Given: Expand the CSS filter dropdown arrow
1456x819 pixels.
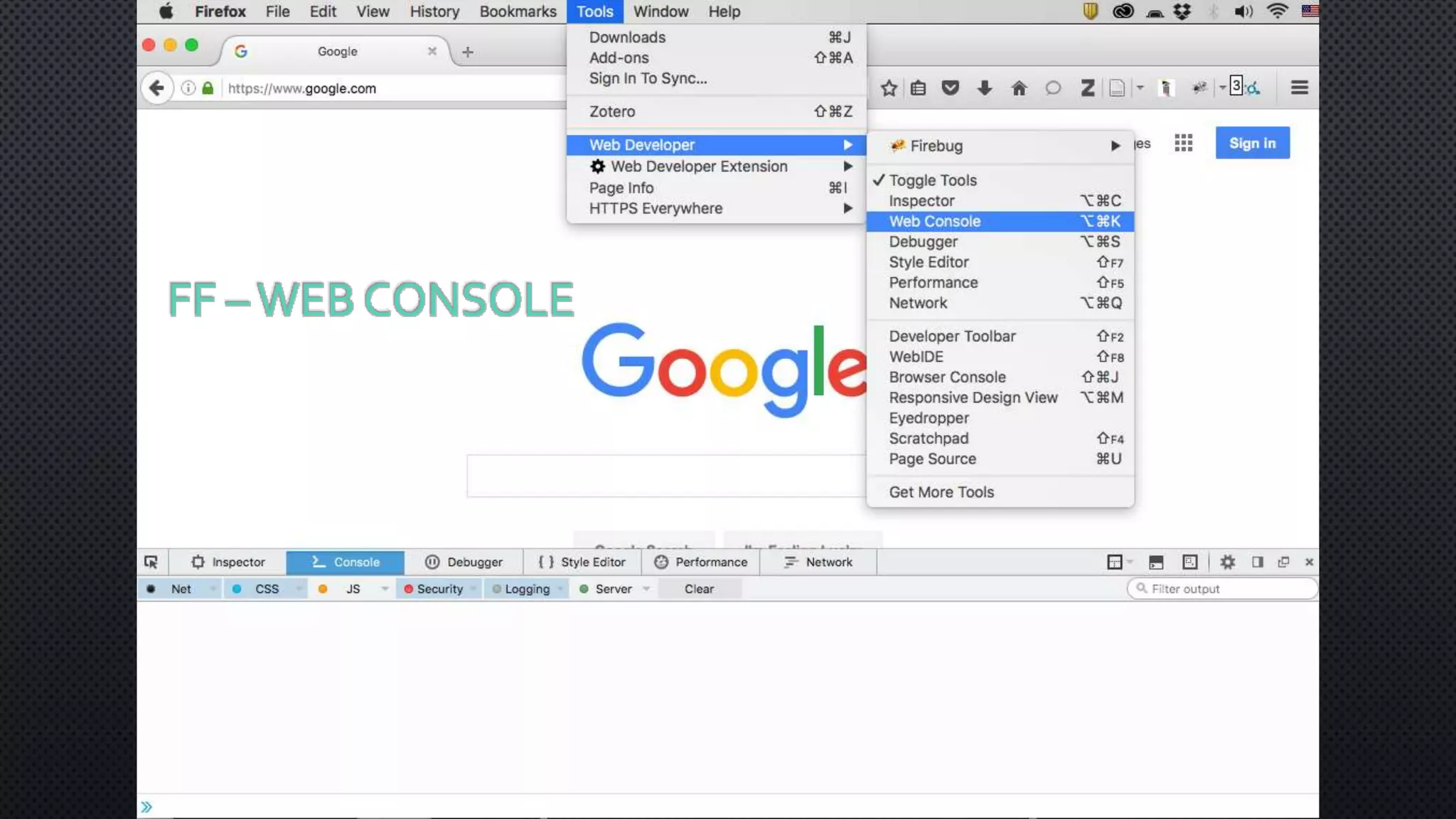Looking at the screenshot, I should click(x=299, y=589).
